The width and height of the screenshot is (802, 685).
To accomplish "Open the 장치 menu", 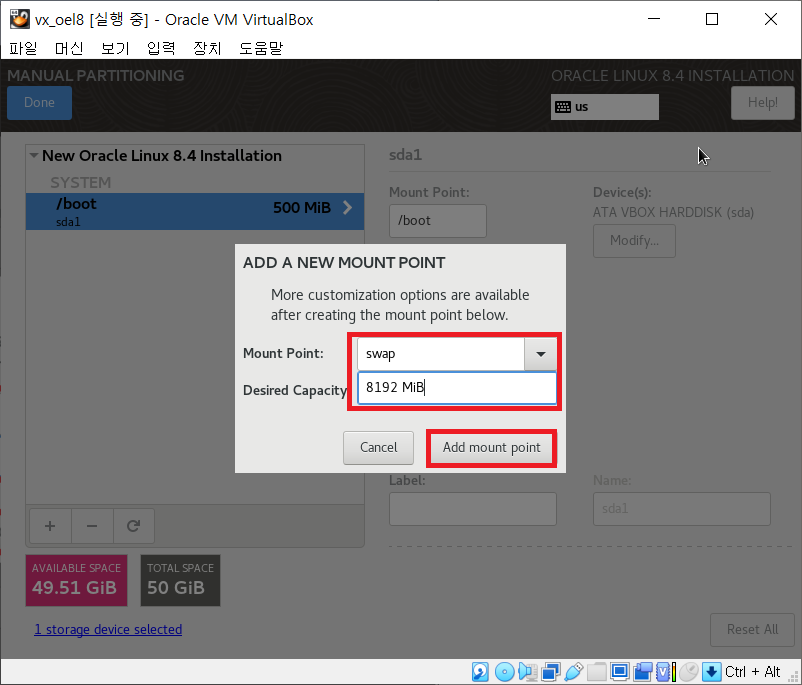I will click(x=207, y=48).
